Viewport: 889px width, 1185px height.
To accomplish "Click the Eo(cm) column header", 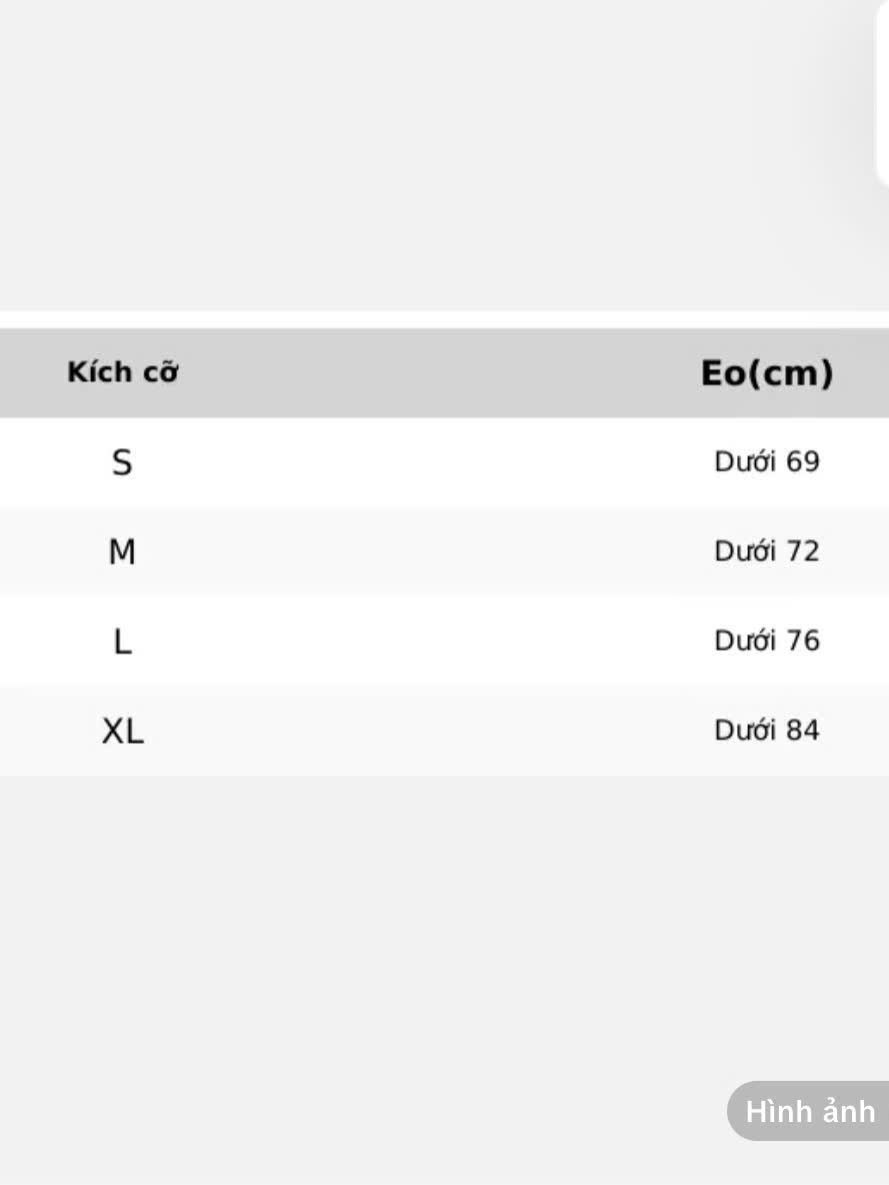I will [766, 373].
